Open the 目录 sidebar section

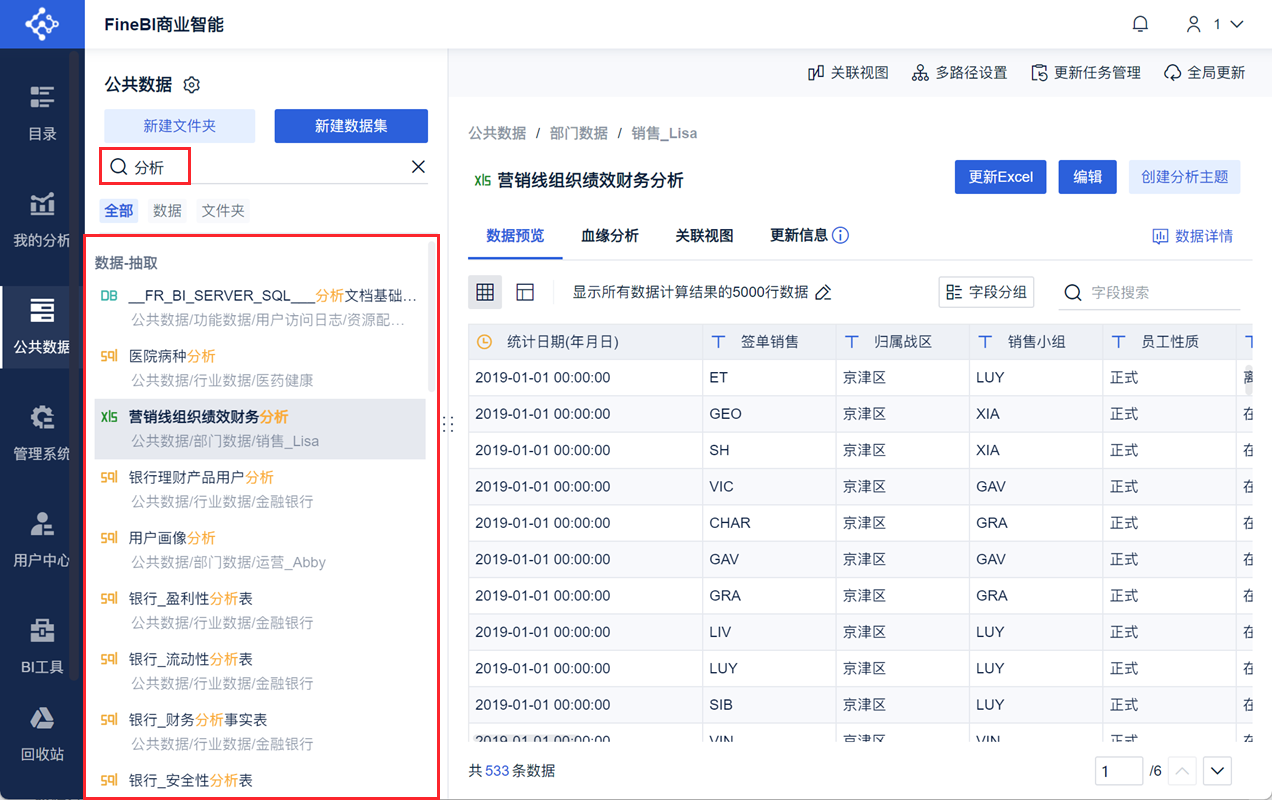pos(42,113)
